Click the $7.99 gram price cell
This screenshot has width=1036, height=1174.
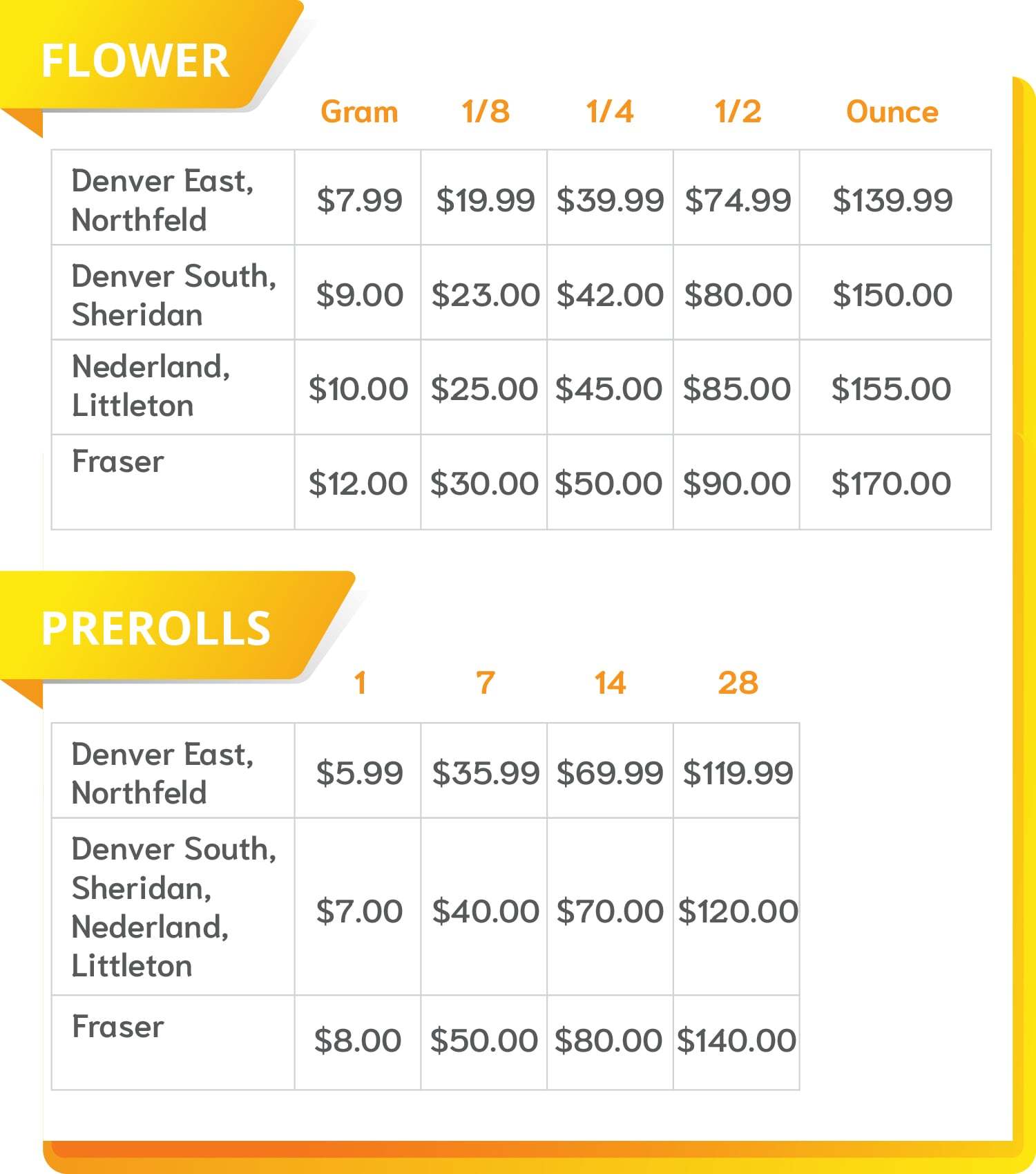(x=359, y=200)
